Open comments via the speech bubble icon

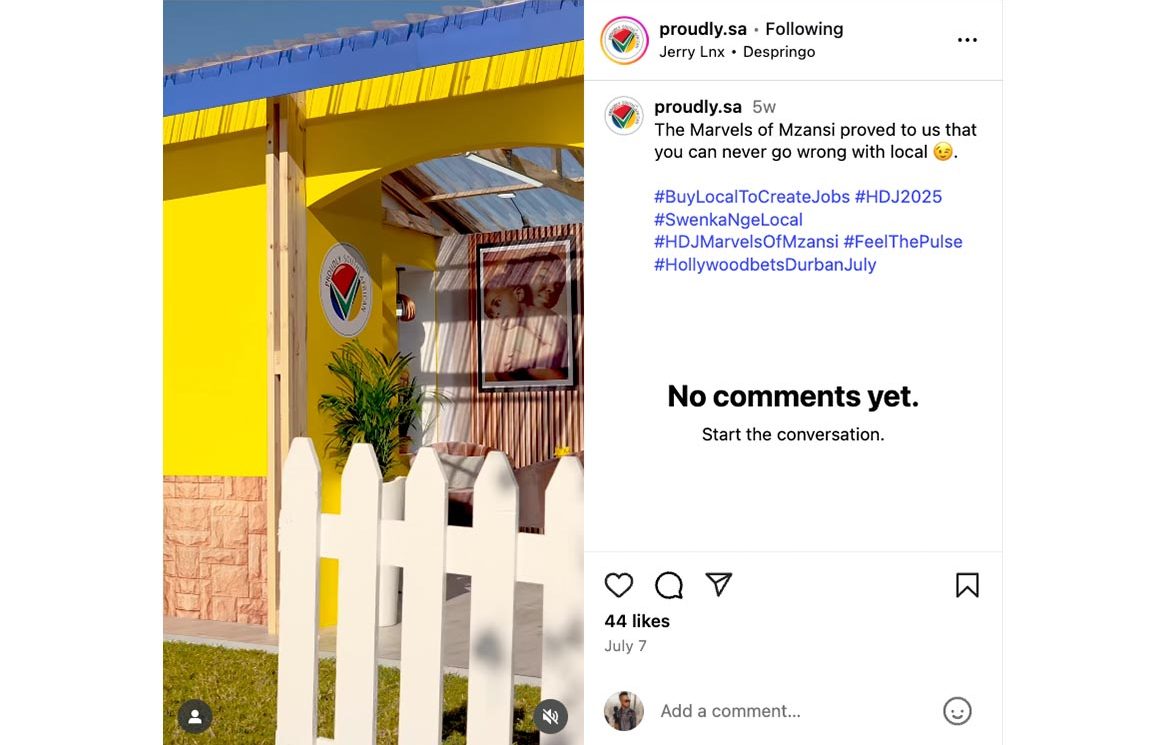click(669, 585)
